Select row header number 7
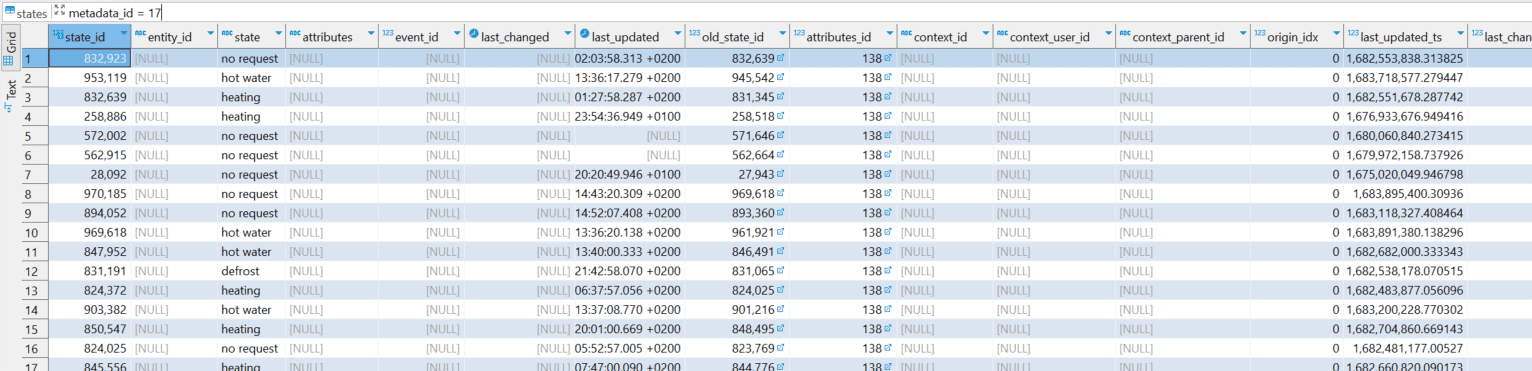1532x371 pixels. tap(35, 175)
